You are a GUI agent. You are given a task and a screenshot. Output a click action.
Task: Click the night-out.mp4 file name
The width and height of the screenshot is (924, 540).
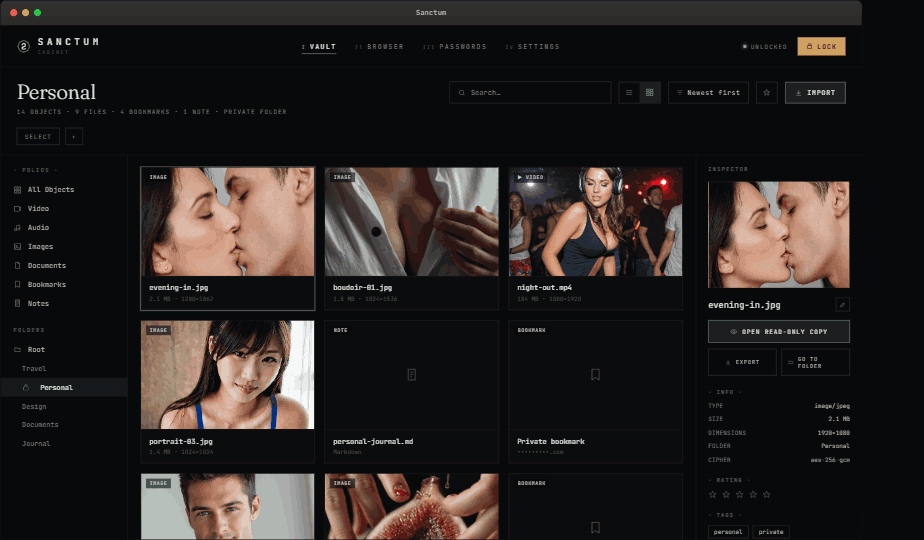point(544,288)
